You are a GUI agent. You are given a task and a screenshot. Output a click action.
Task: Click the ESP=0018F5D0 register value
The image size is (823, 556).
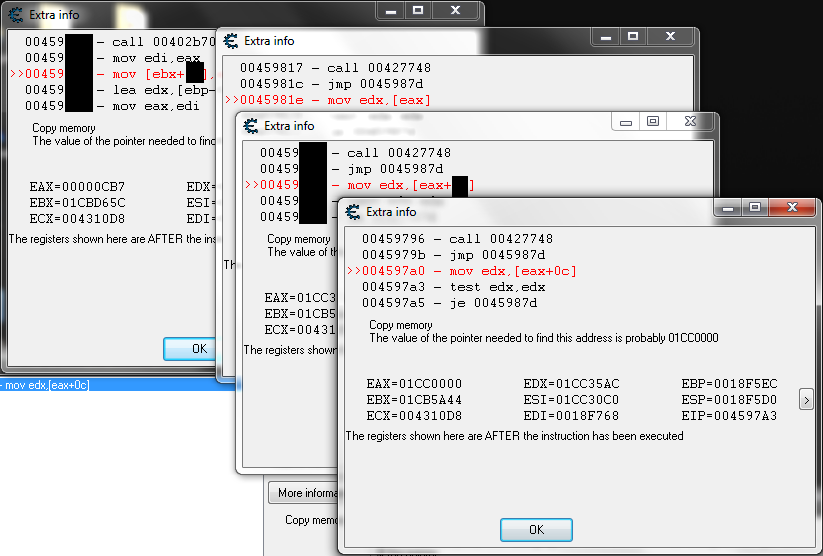(729, 400)
